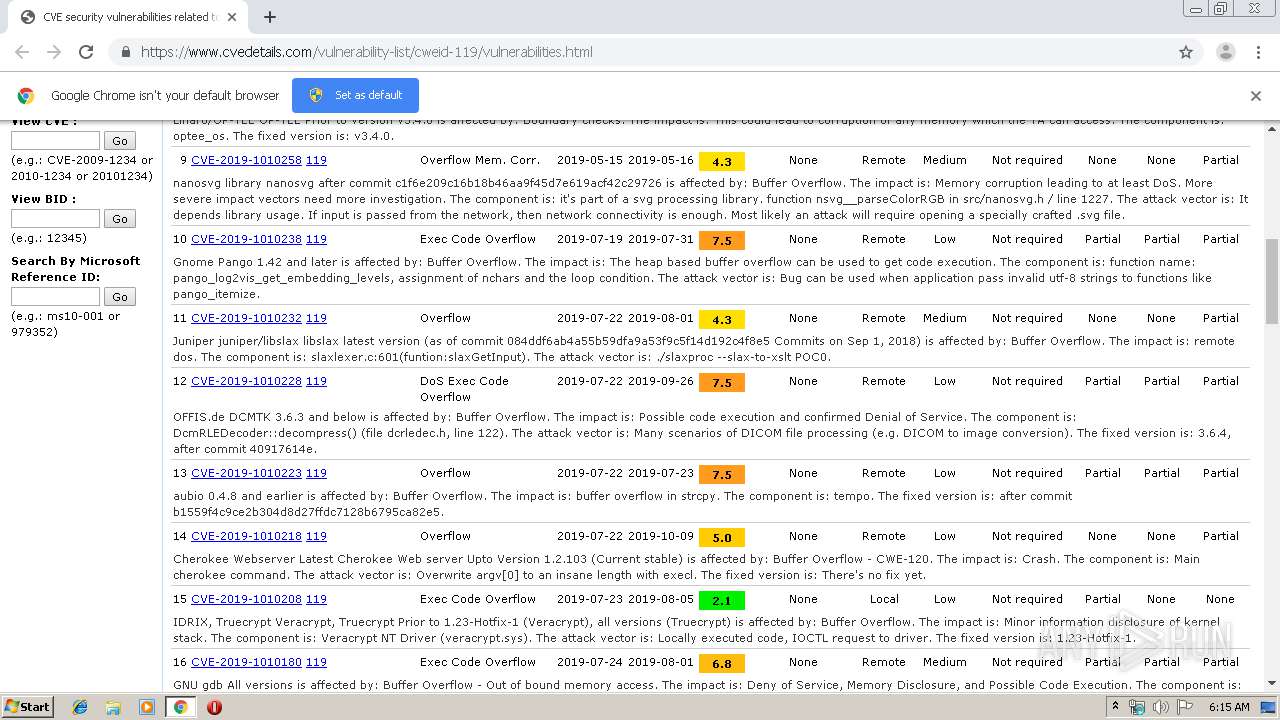Open link CVE-2019-1010223

click(x=246, y=473)
